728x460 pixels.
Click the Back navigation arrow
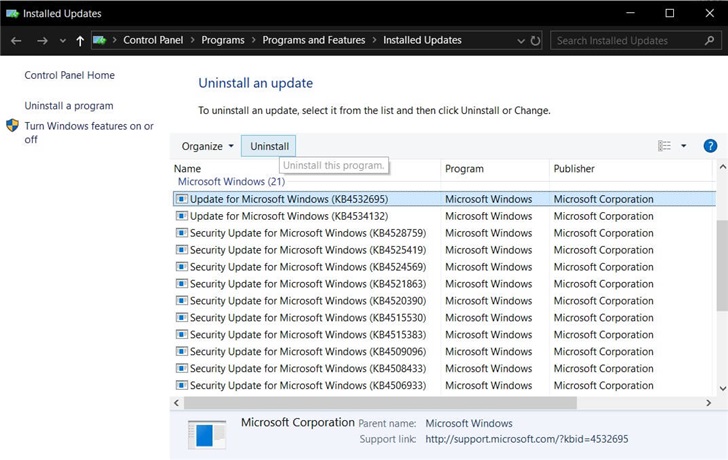[x=16, y=41]
